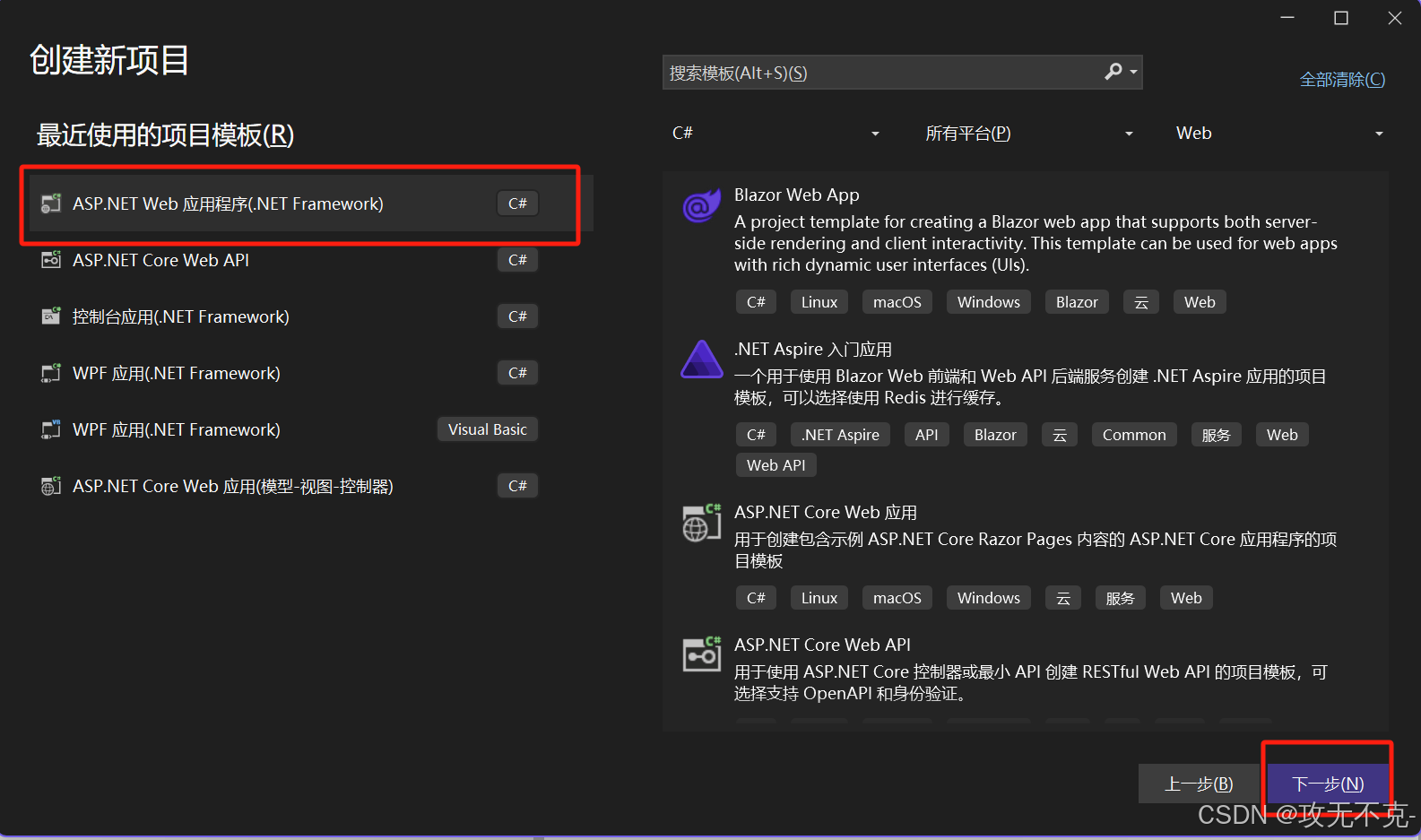This screenshot has height=840, width=1421.
Task: Click the 控制台应用 console template icon
Action: point(51,316)
